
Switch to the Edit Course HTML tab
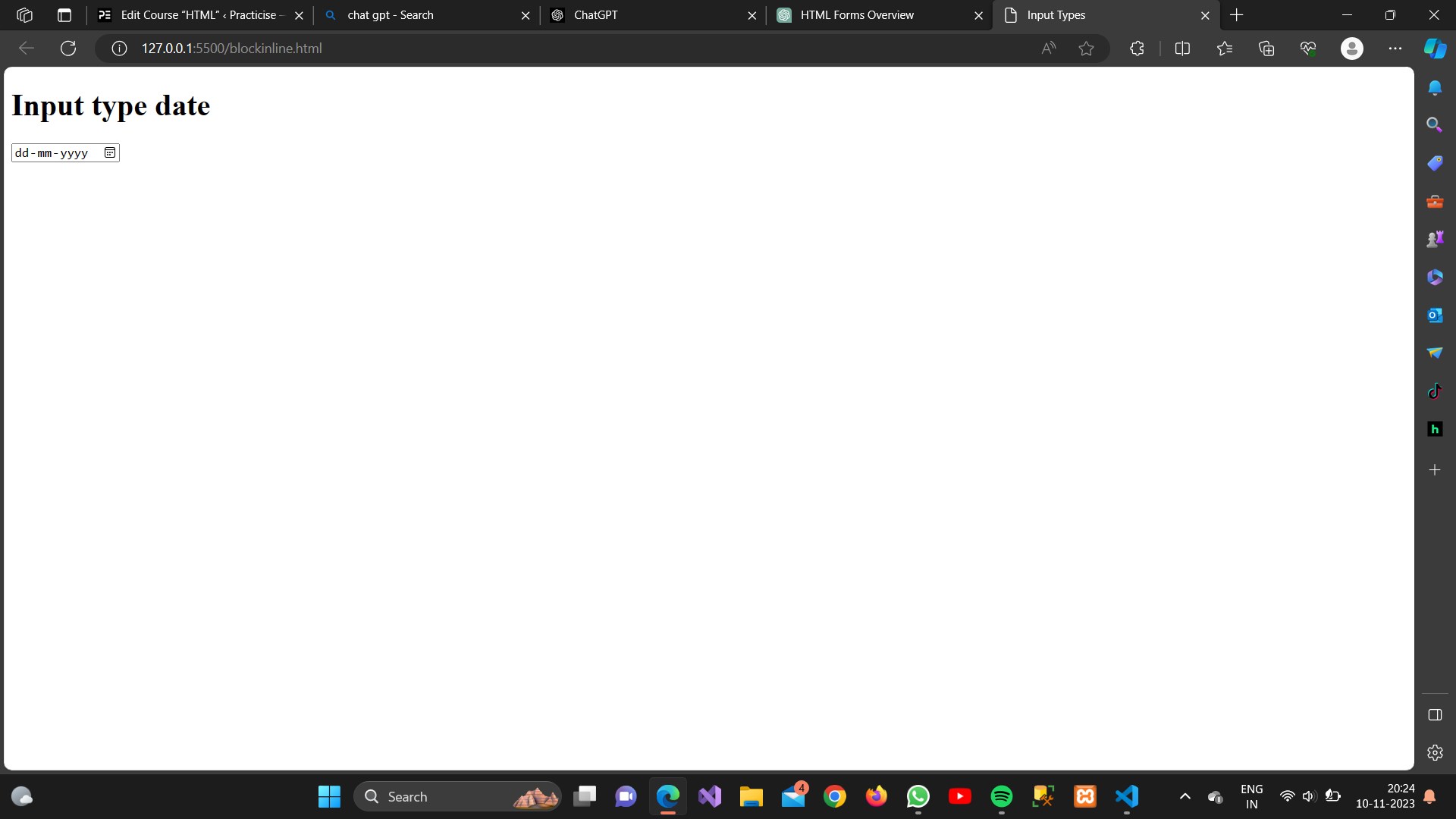point(200,15)
